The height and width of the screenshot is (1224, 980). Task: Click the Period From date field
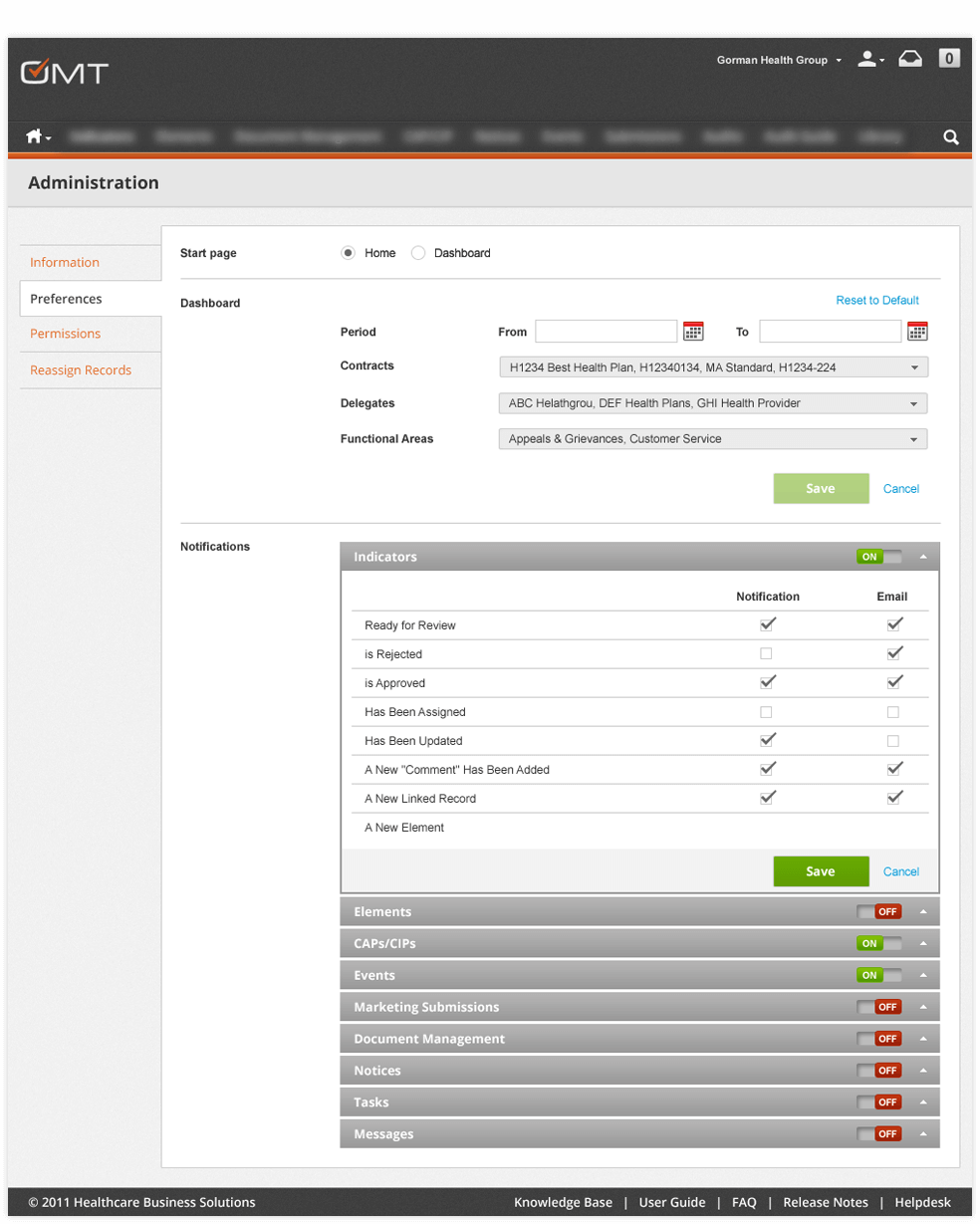tap(606, 332)
